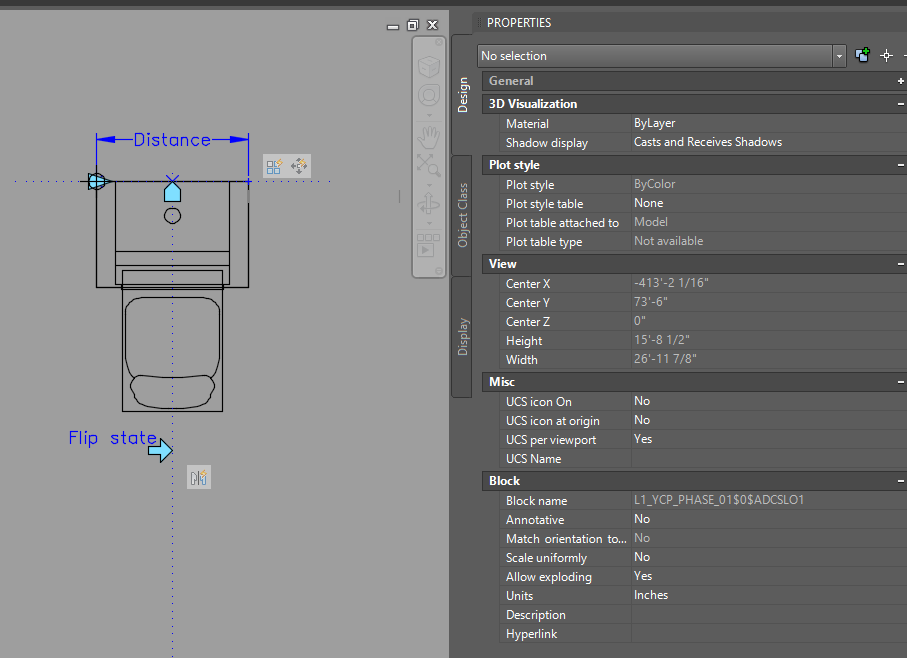Click the Flip state arrow grip
Screen dimensions: 907x658
(160, 450)
